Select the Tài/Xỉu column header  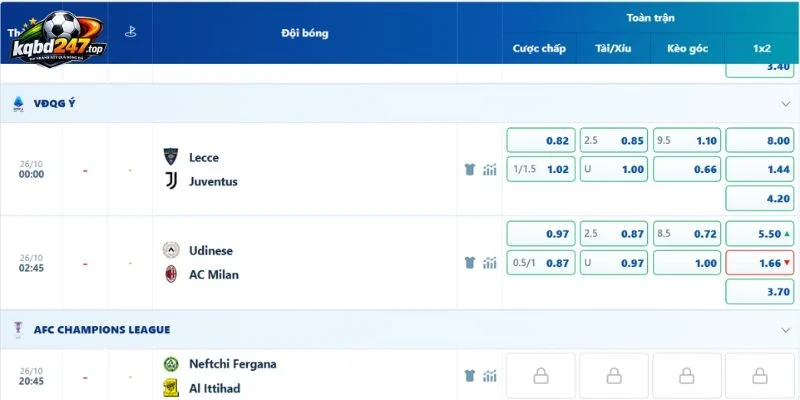tap(613, 48)
